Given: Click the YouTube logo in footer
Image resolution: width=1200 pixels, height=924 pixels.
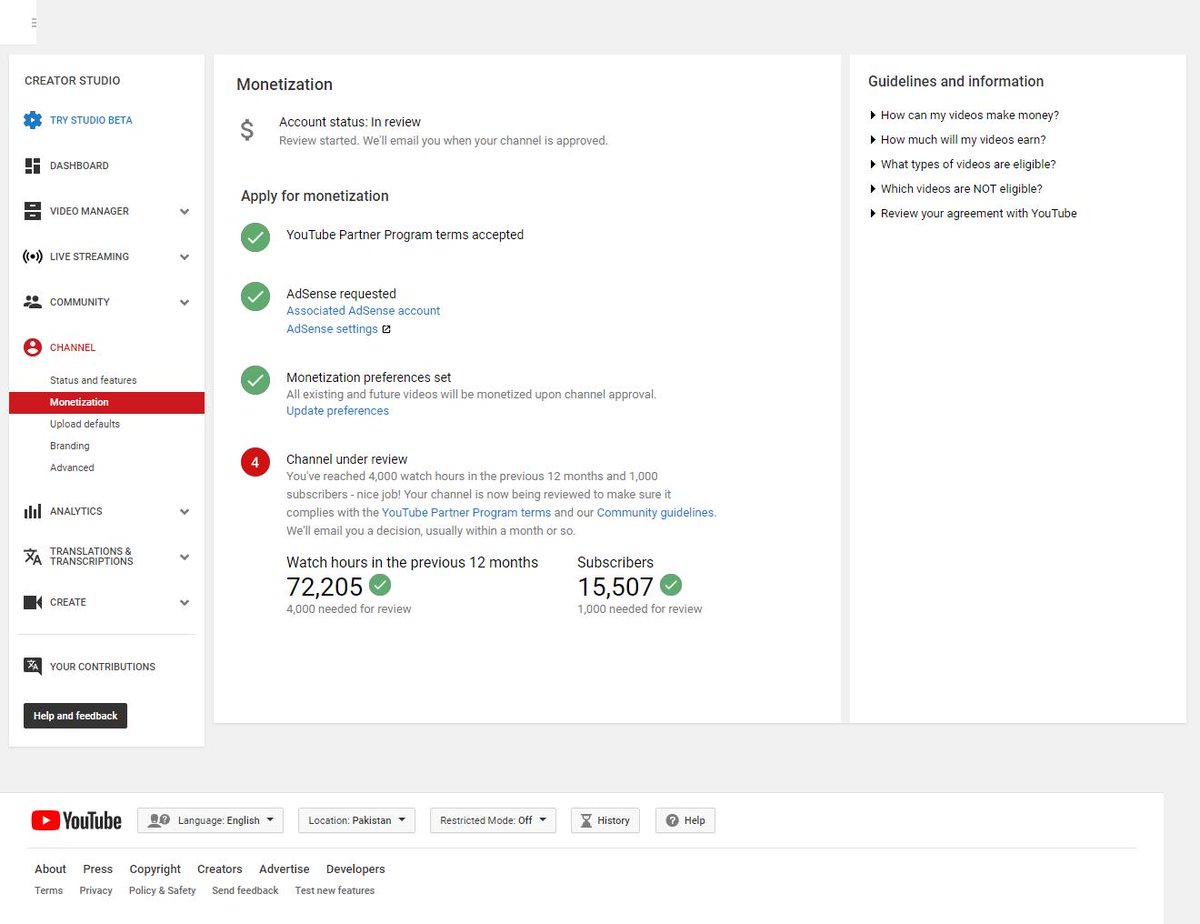Looking at the screenshot, I should pyautogui.click(x=76, y=821).
